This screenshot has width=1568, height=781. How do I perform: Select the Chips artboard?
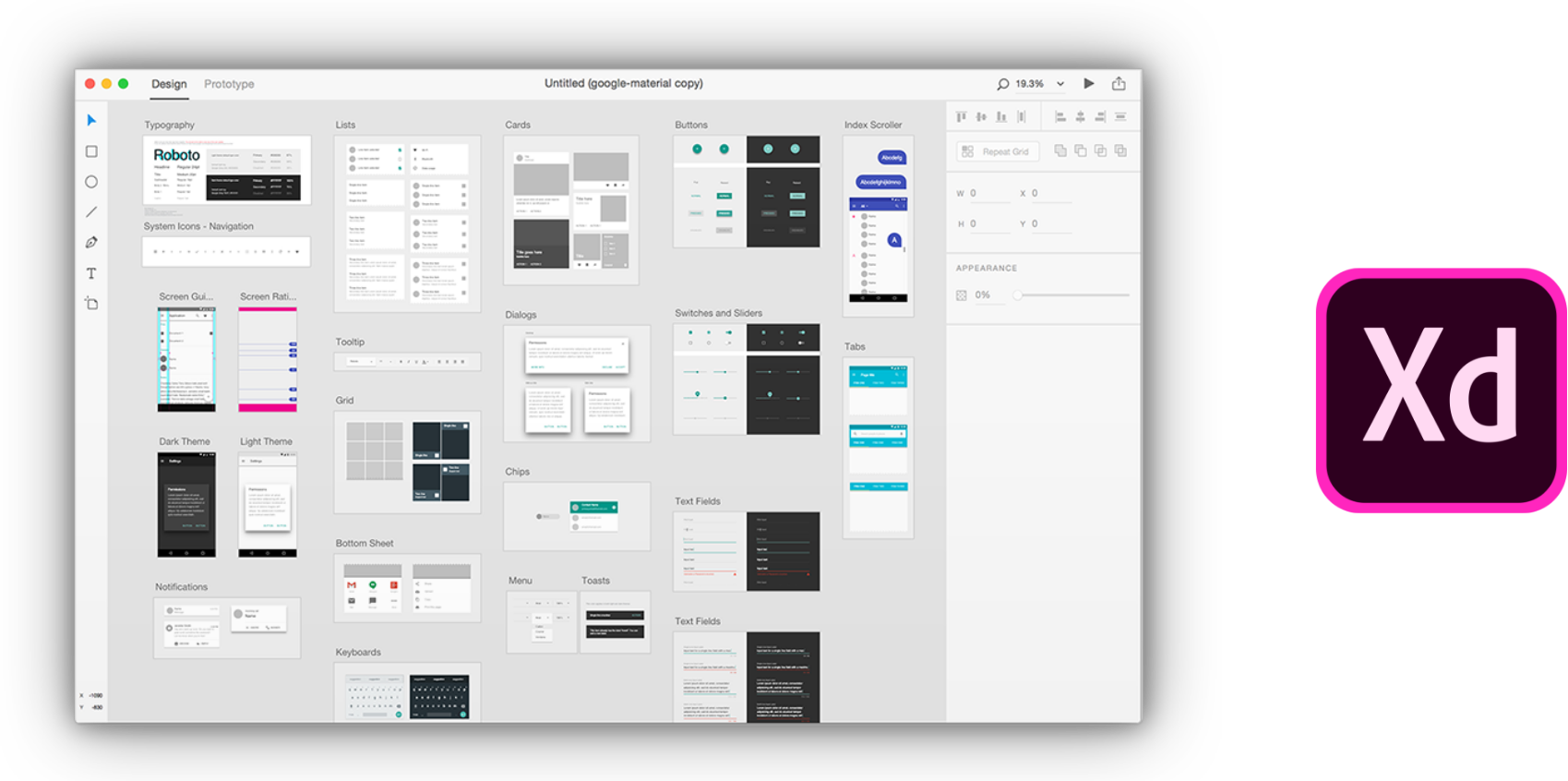click(x=577, y=517)
